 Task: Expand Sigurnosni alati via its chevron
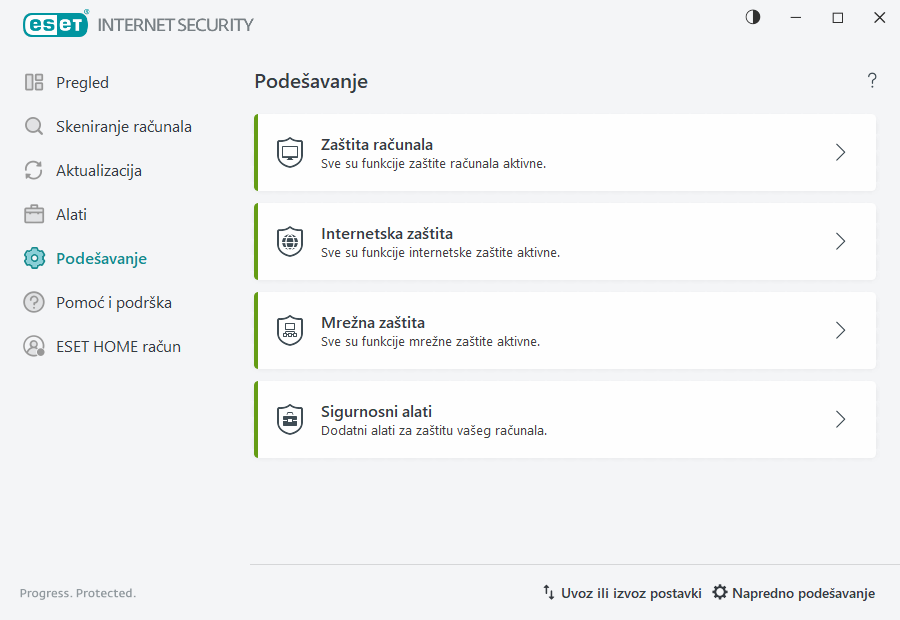(x=840, y=419)
